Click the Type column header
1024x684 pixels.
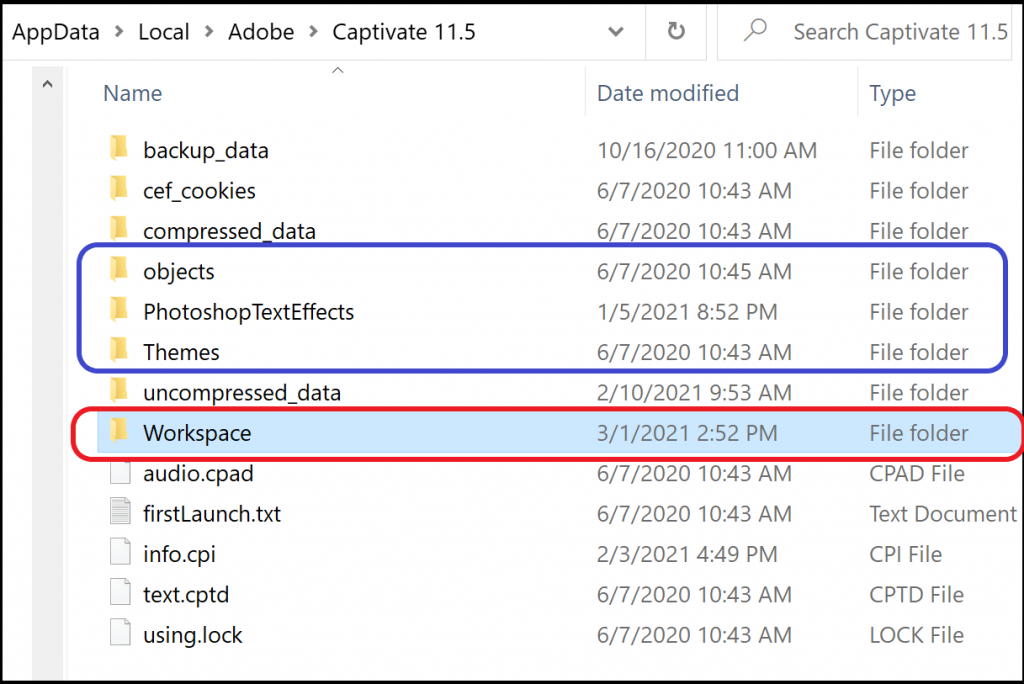(892, 93)
